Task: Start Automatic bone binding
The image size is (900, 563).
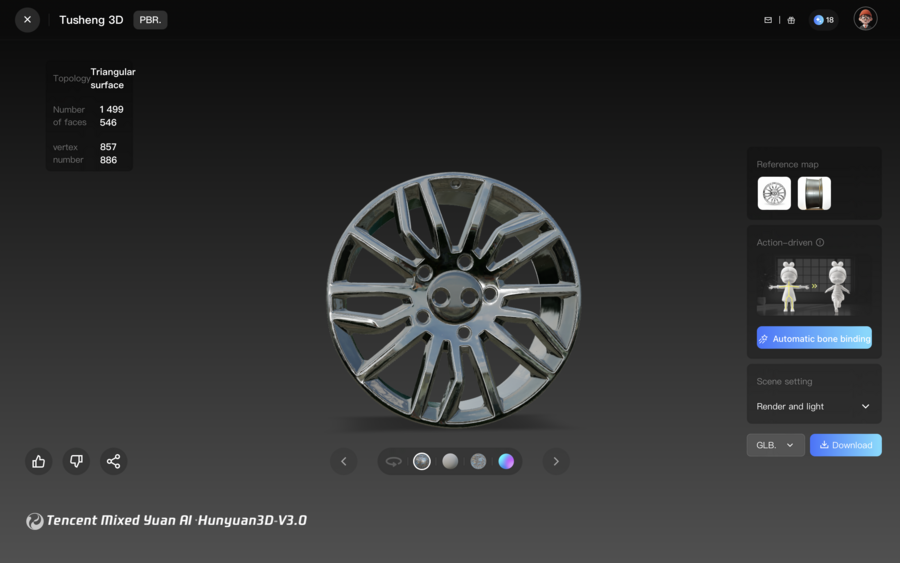Action: 814,338
